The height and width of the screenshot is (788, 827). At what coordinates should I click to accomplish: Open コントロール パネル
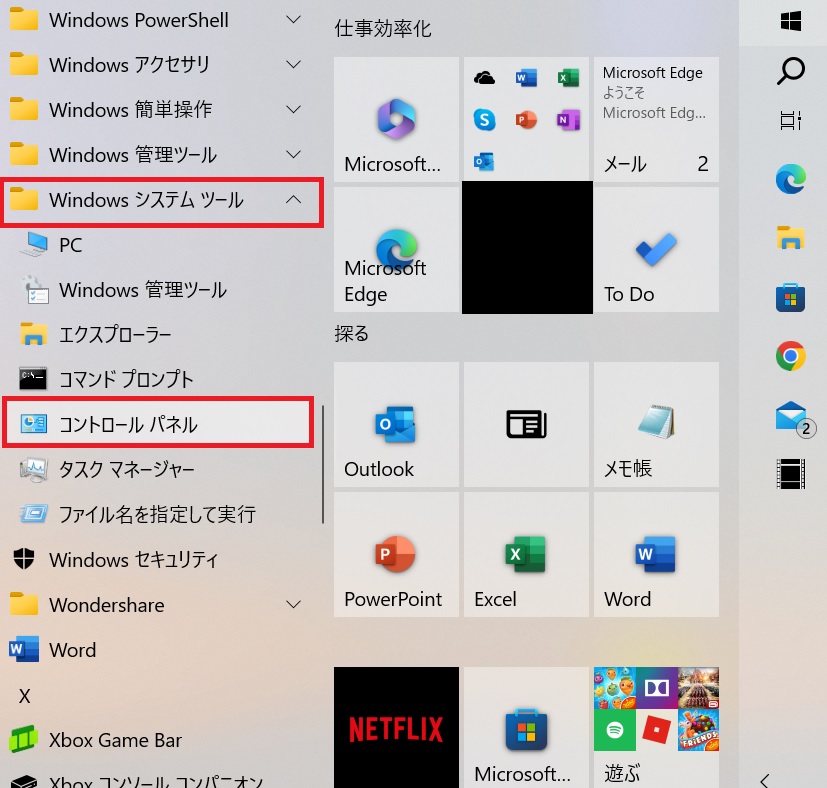[x=158, y=423]
